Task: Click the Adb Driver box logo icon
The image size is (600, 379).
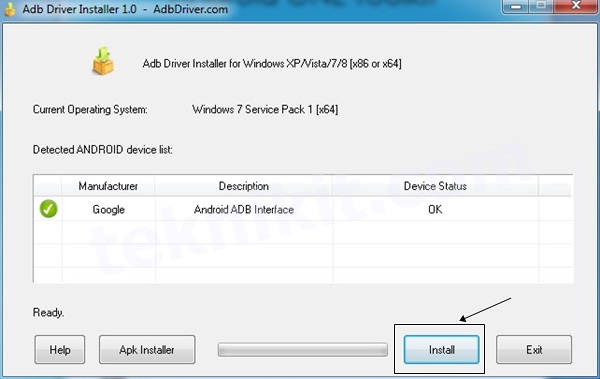Action: point(103,61)
